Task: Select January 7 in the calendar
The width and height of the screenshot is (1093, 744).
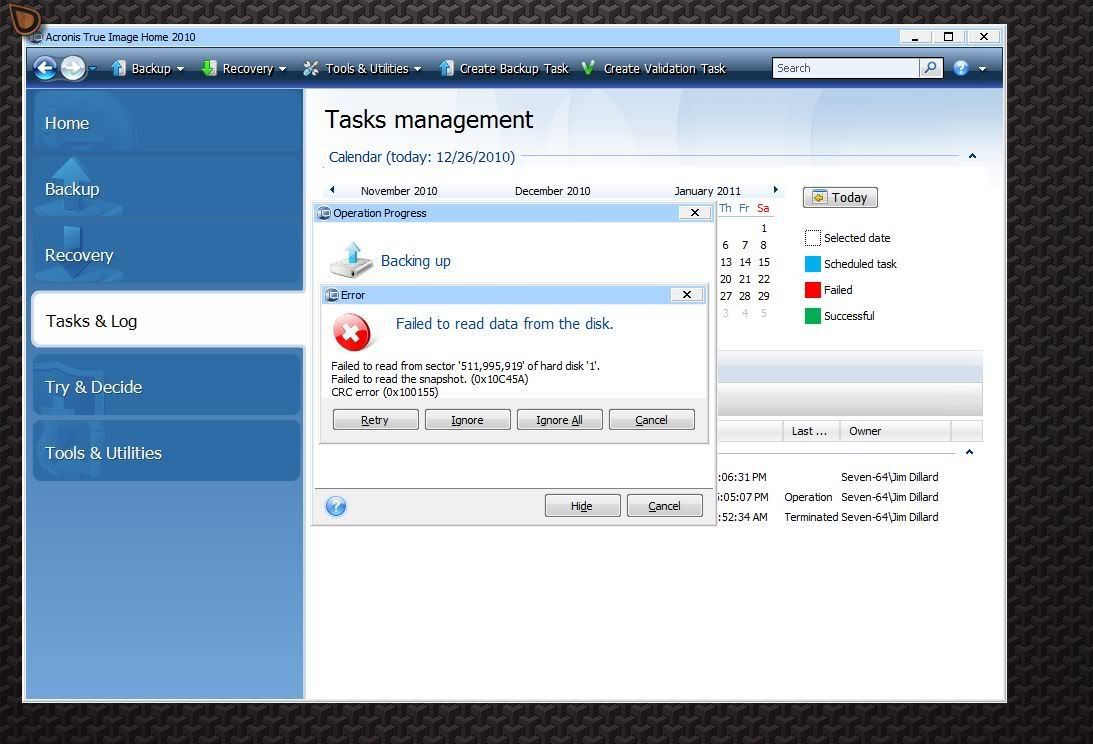Action: (x=744, y=245)
